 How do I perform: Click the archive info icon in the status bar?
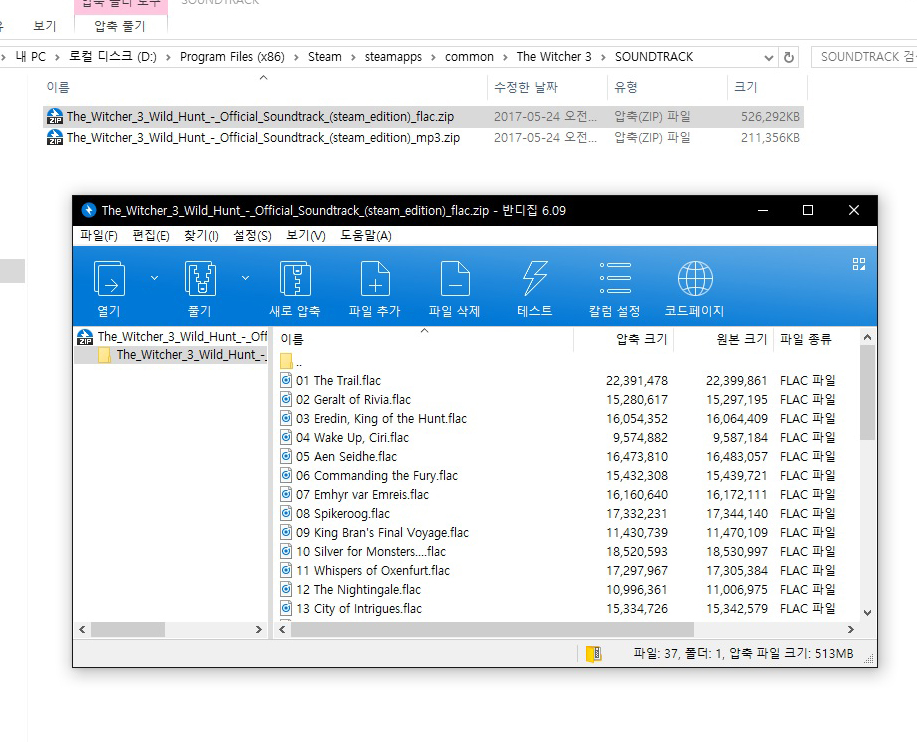594,654
